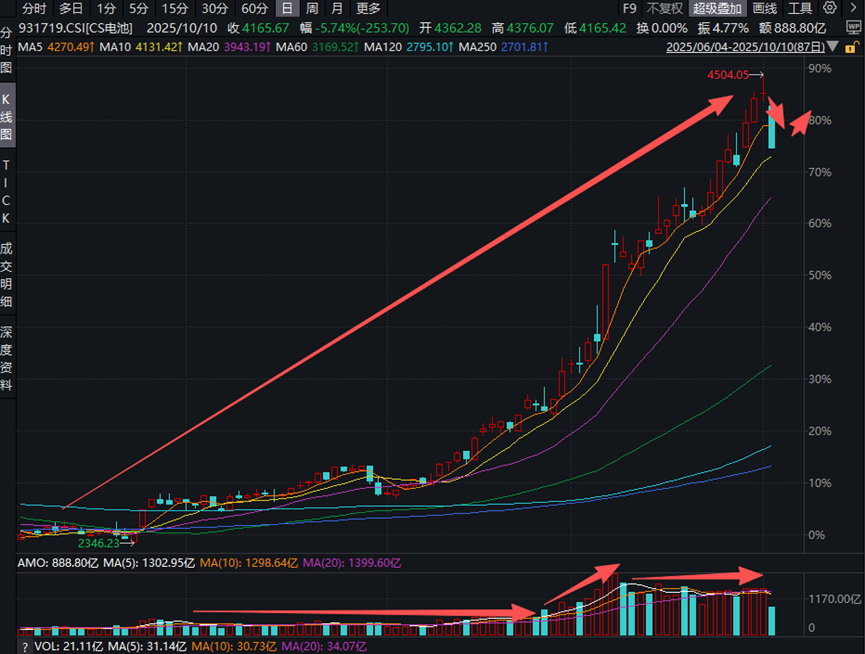Open 深度资料 in left sidebar
Viewport: 865px width, 654px height.
[x=6, y=358]
